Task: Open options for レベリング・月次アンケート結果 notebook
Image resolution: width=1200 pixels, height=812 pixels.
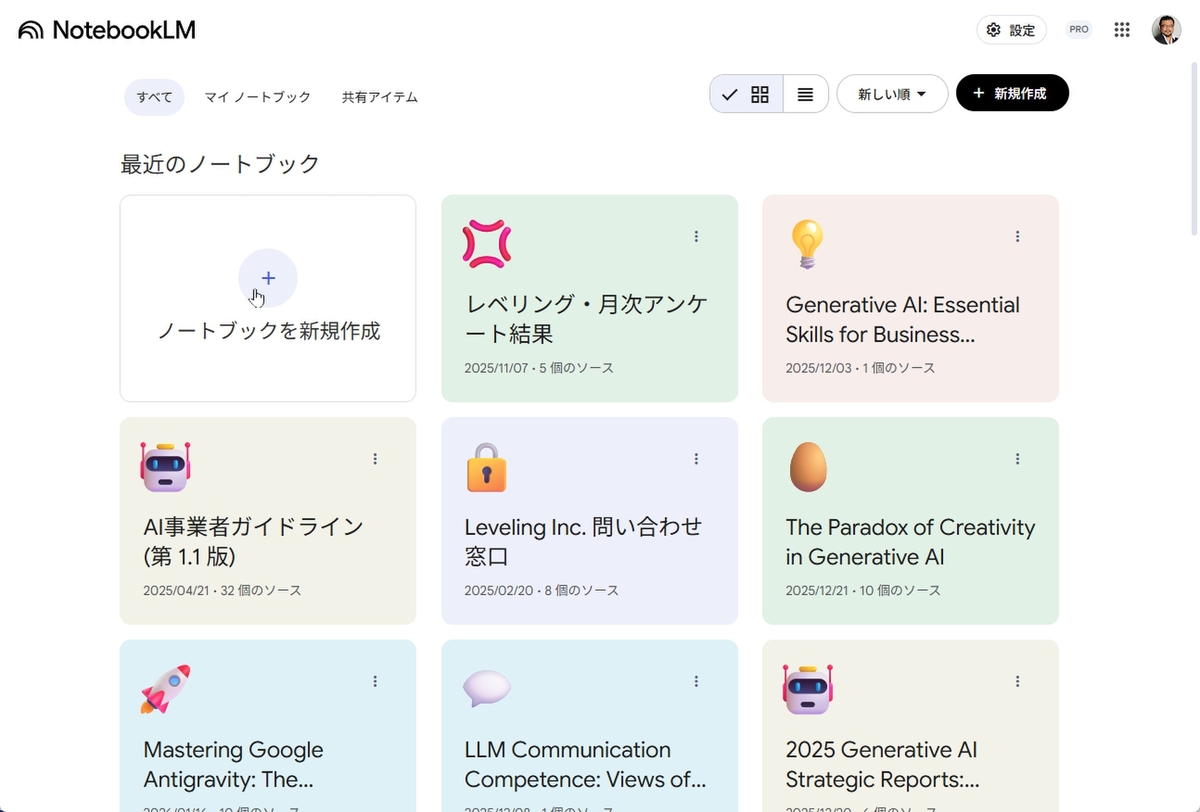Action: 696,237
